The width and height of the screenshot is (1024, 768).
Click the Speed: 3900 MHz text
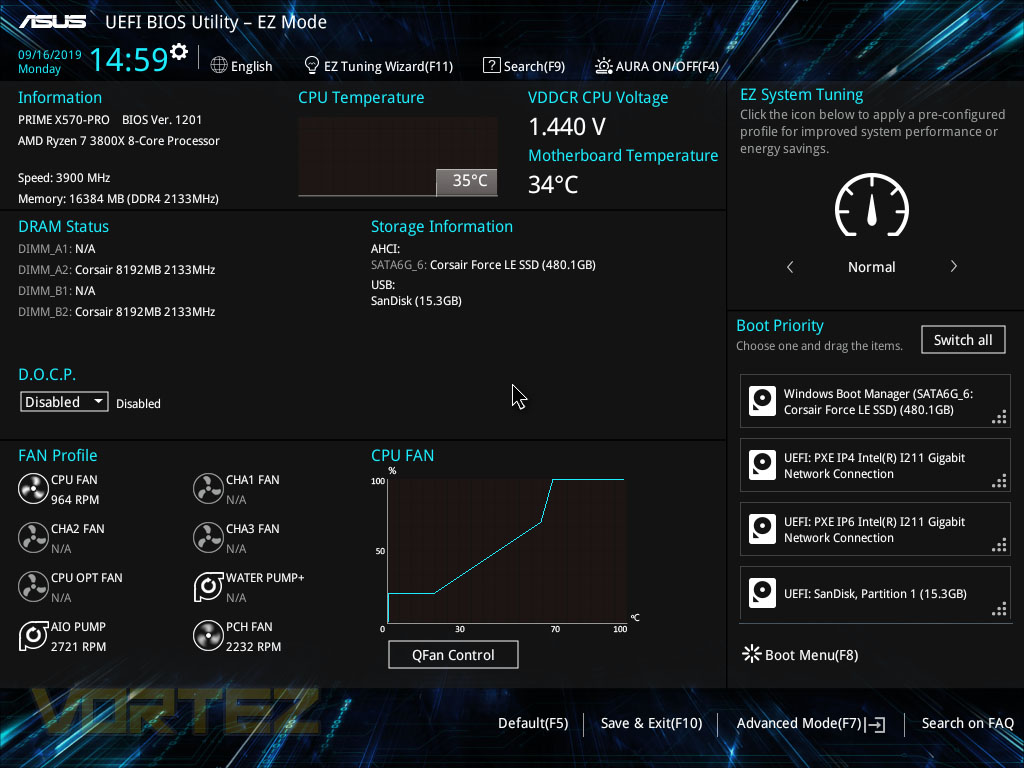(64, 178)
